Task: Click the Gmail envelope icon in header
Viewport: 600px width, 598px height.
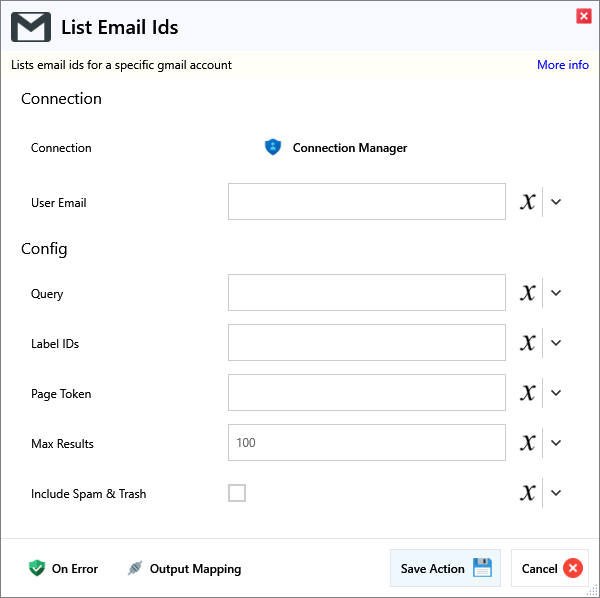Action: click(x=31, y=27)
